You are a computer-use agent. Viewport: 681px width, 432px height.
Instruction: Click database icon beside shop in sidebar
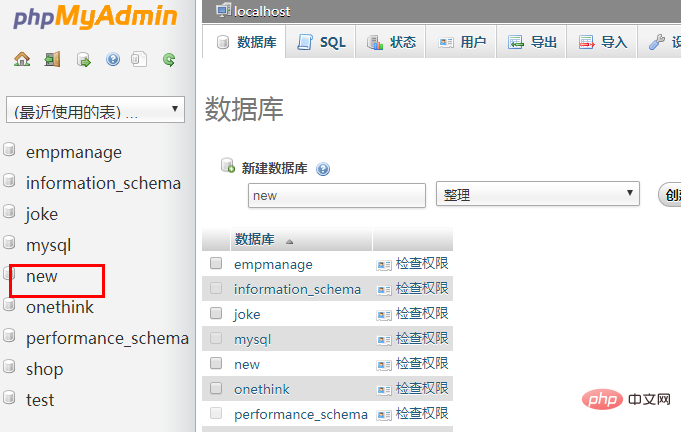click(9, 366)
